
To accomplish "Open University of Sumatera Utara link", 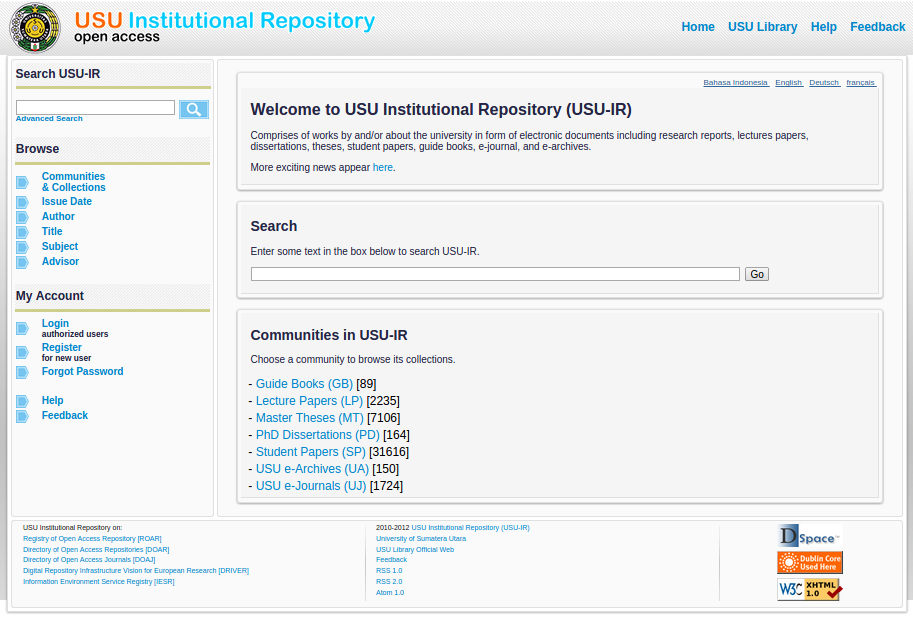I will click(x=421, y=539).
